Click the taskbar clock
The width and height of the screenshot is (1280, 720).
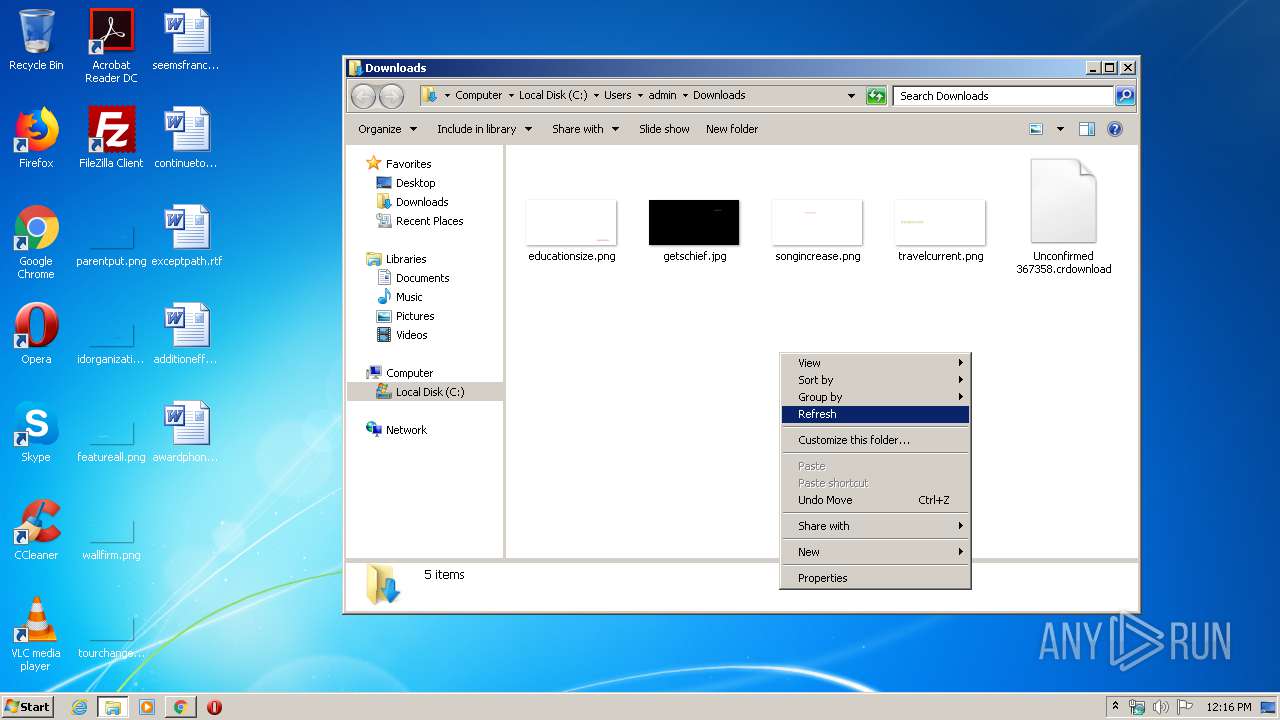pos(1229,707)
